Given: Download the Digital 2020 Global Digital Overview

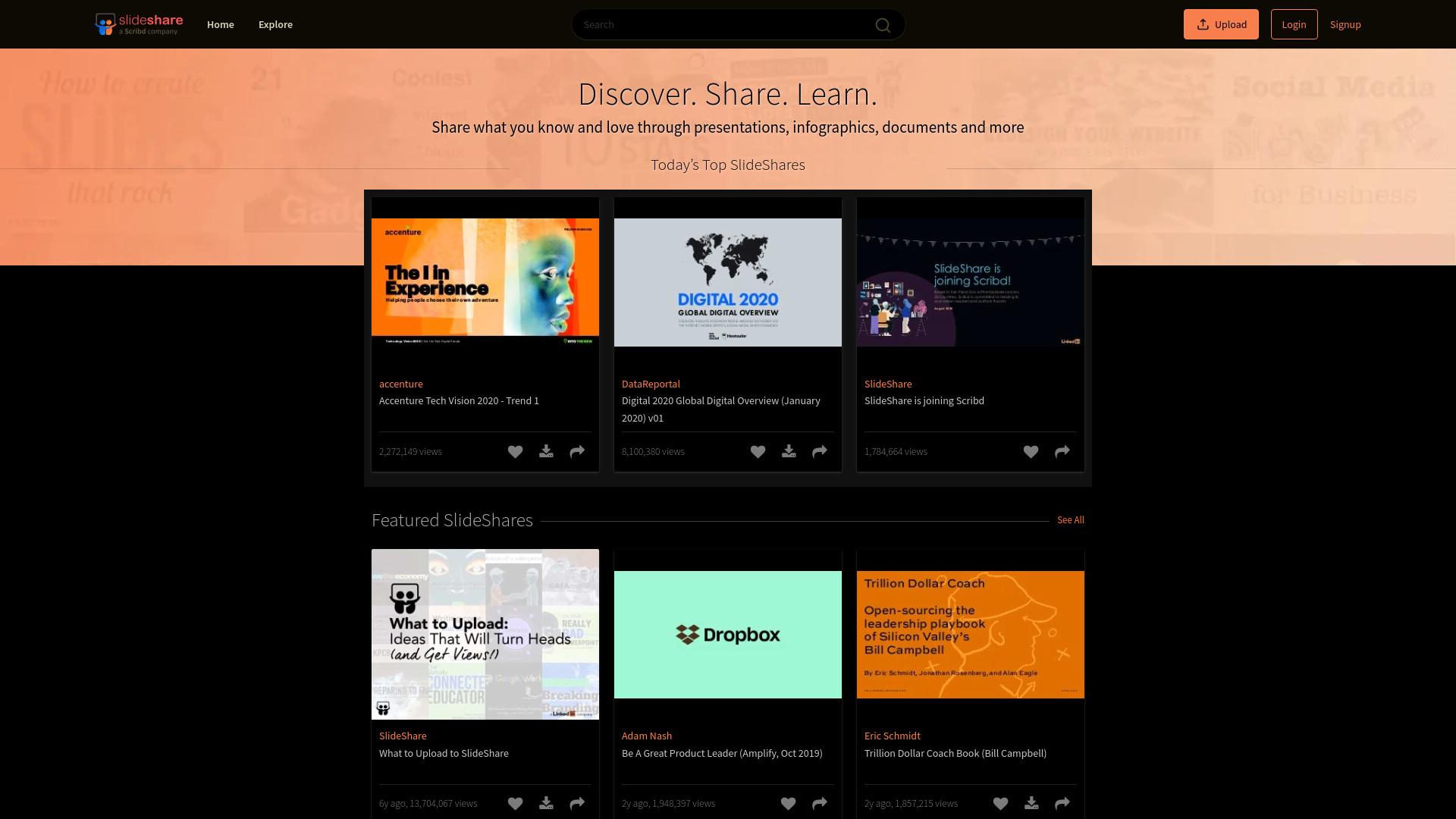Looking at the screenshot, I should click(x=789, y=452).
